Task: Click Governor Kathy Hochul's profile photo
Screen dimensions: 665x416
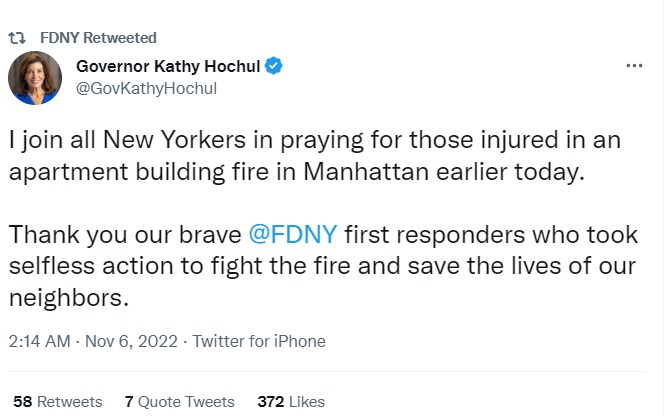Action: (35, 78)
